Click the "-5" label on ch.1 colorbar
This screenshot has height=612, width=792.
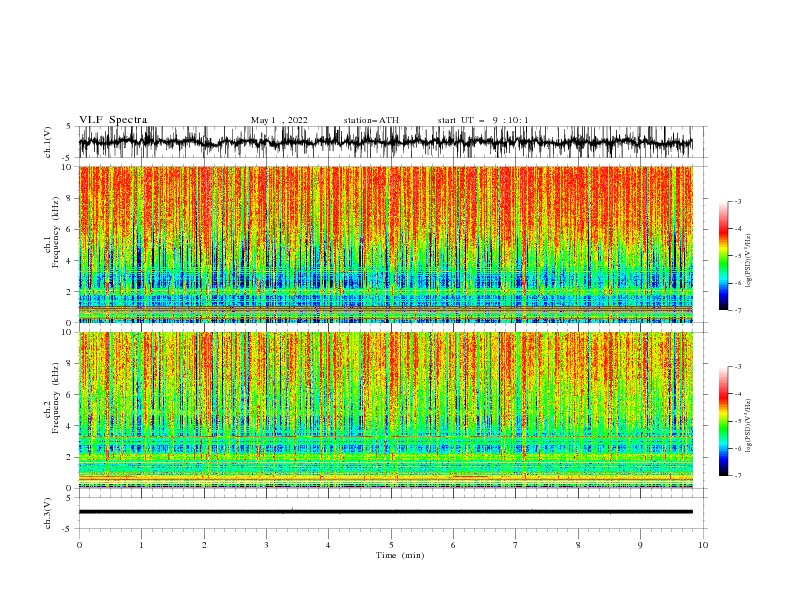(738, 256)
